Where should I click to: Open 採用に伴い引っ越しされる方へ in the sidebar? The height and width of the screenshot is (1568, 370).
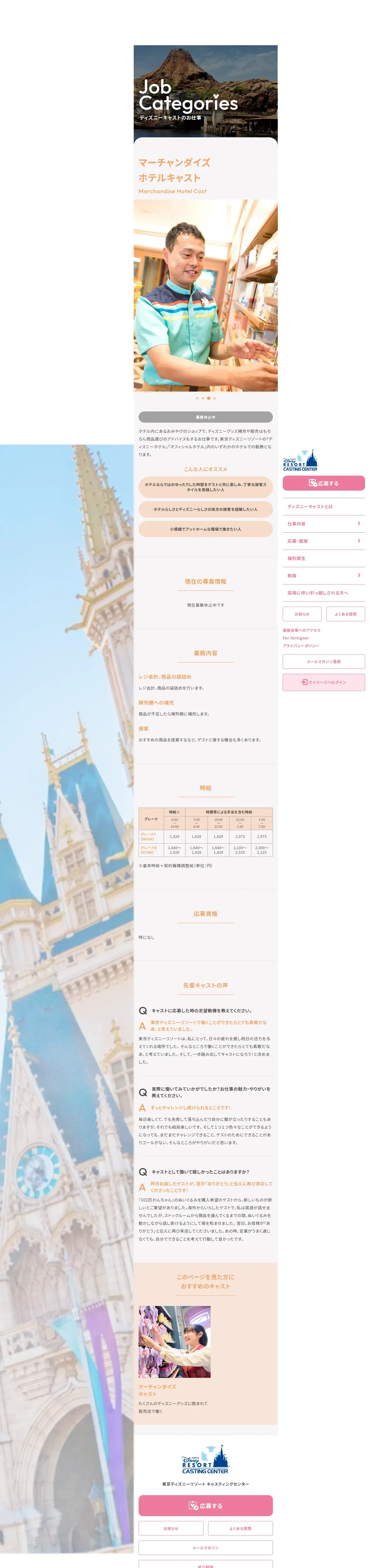coord(324,592)
